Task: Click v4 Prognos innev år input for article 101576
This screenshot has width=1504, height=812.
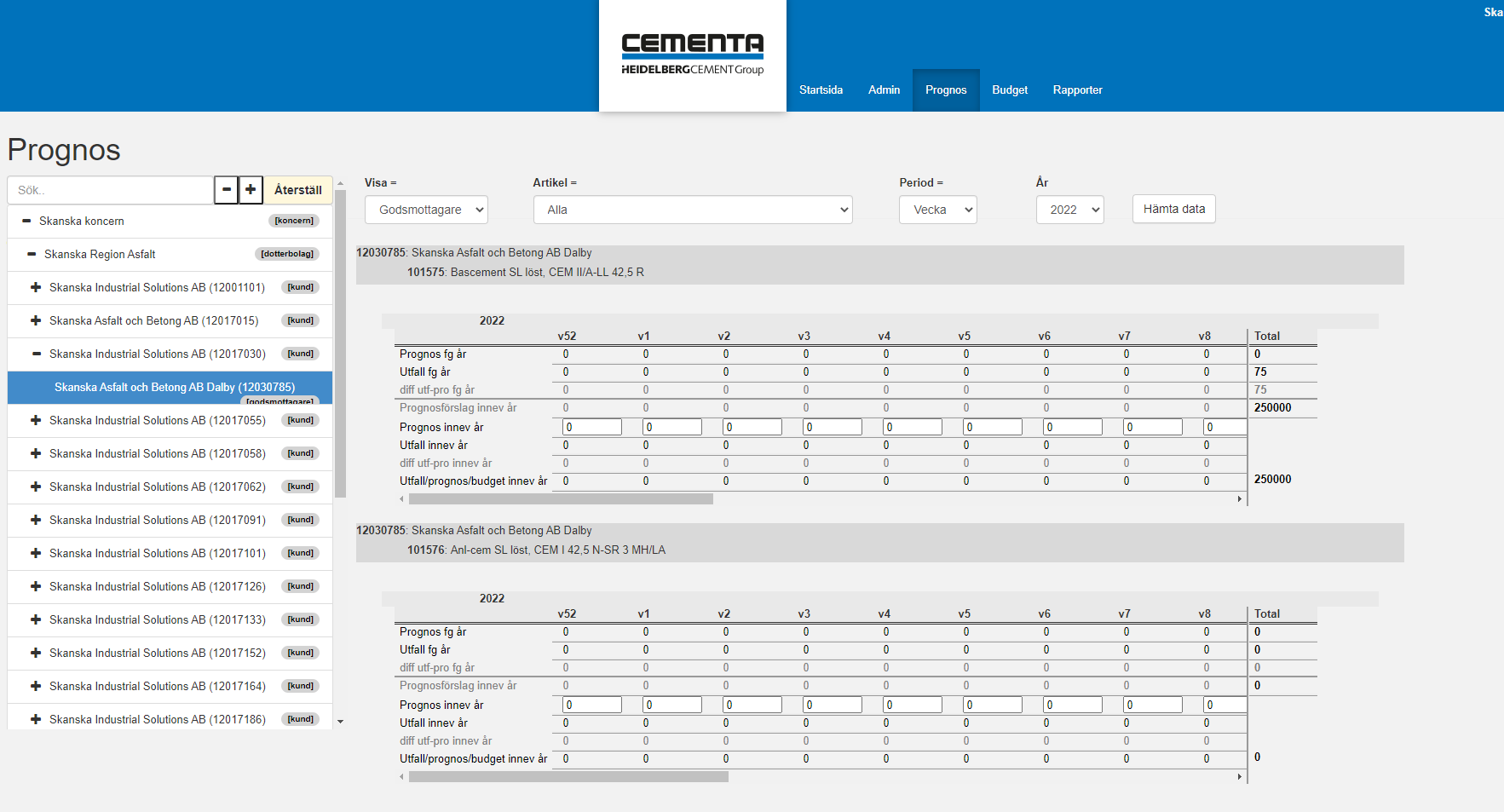Action: click(x=913, y=705)
